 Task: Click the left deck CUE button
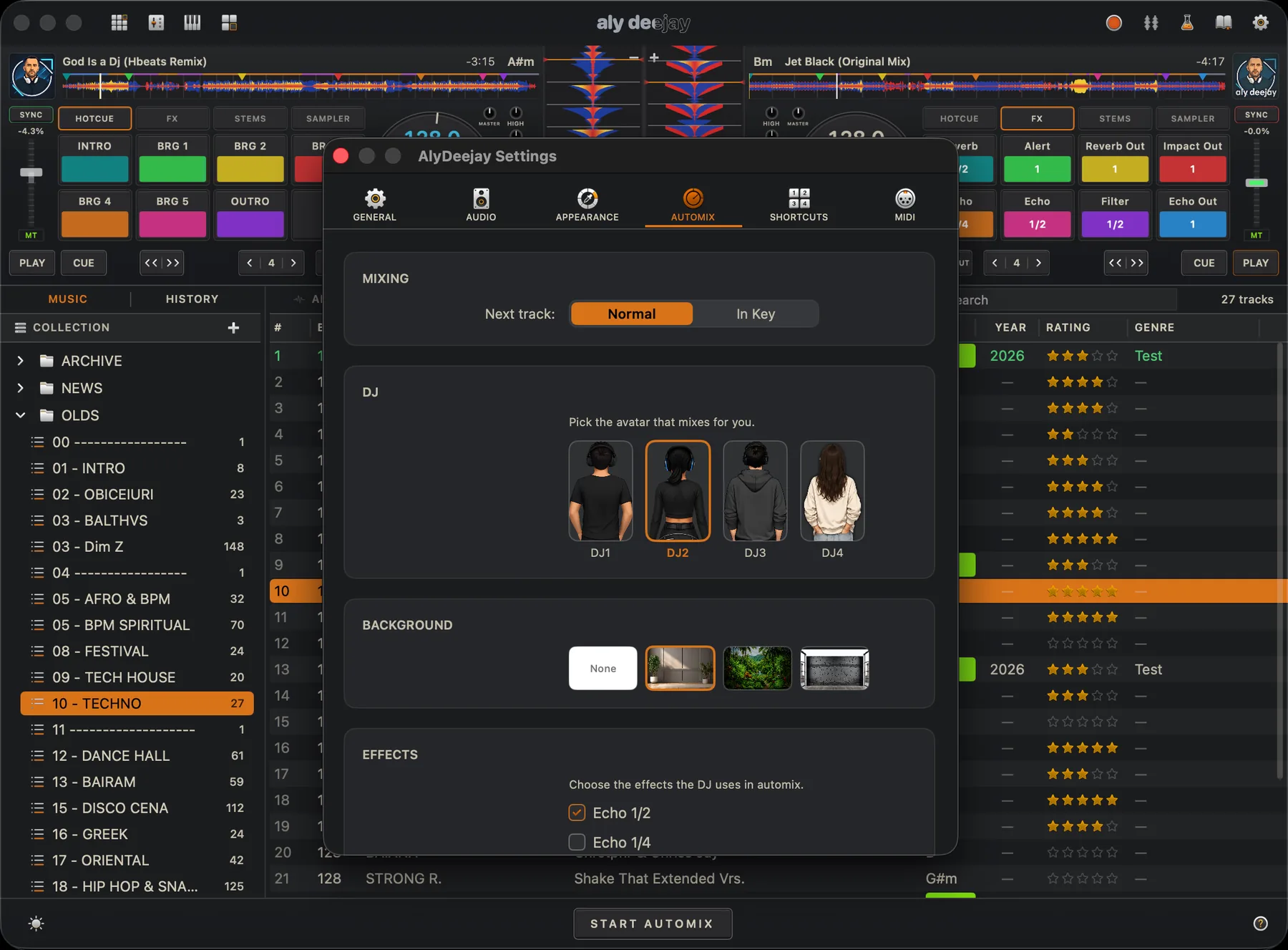point(84,263)
